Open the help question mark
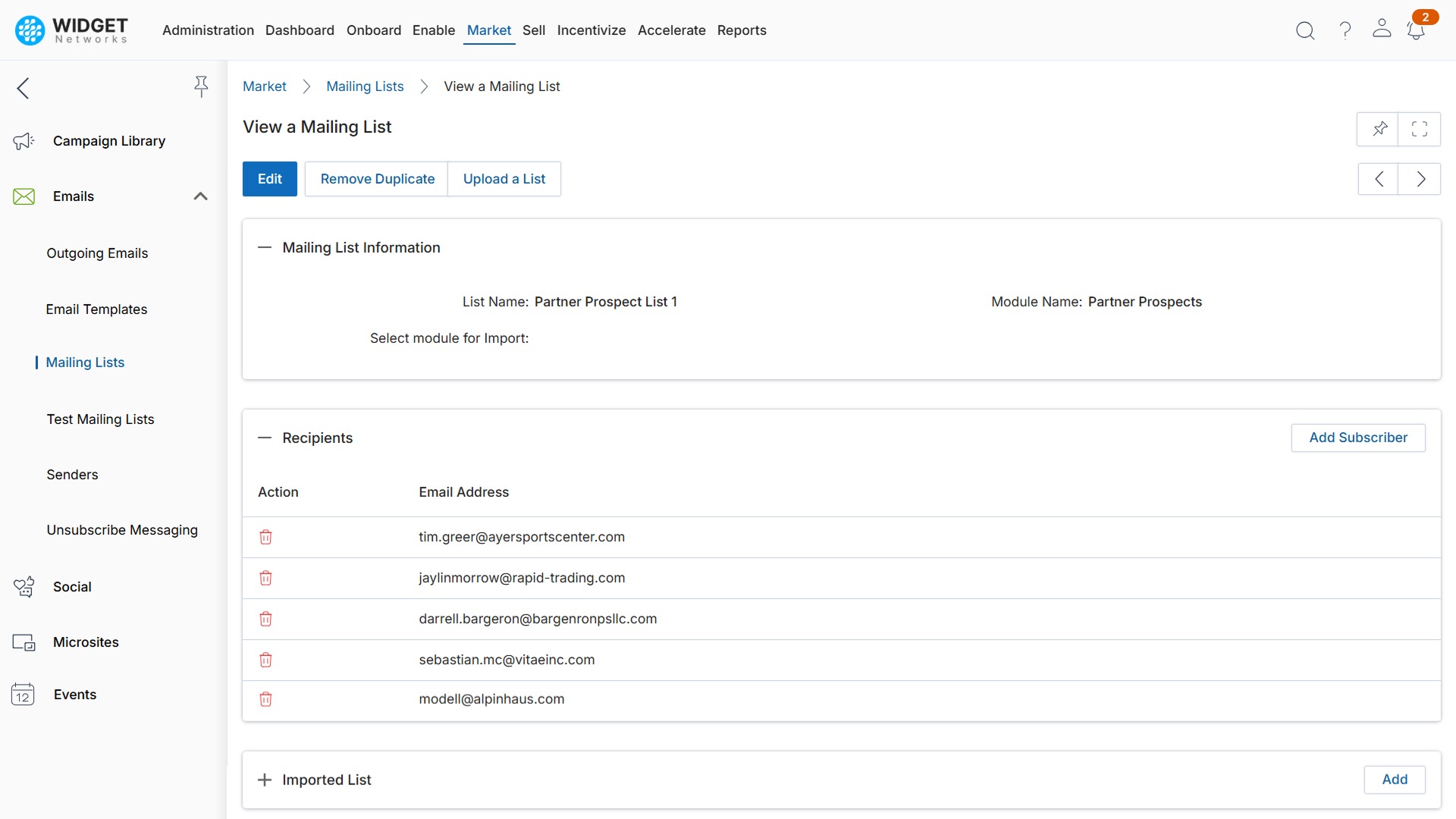The width and height of the screenshot is (1456, 819). (1344, 30)
